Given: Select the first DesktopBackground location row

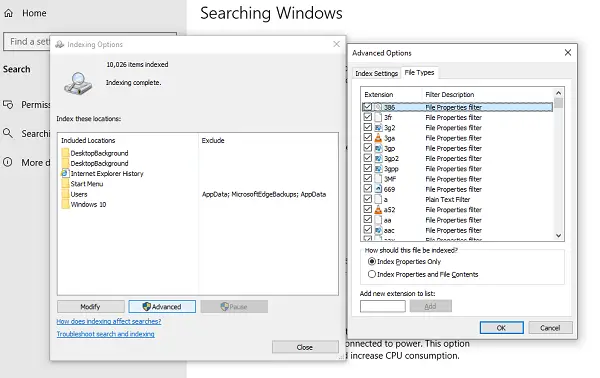Looking at the screenshot, I should tap(95, 153).
